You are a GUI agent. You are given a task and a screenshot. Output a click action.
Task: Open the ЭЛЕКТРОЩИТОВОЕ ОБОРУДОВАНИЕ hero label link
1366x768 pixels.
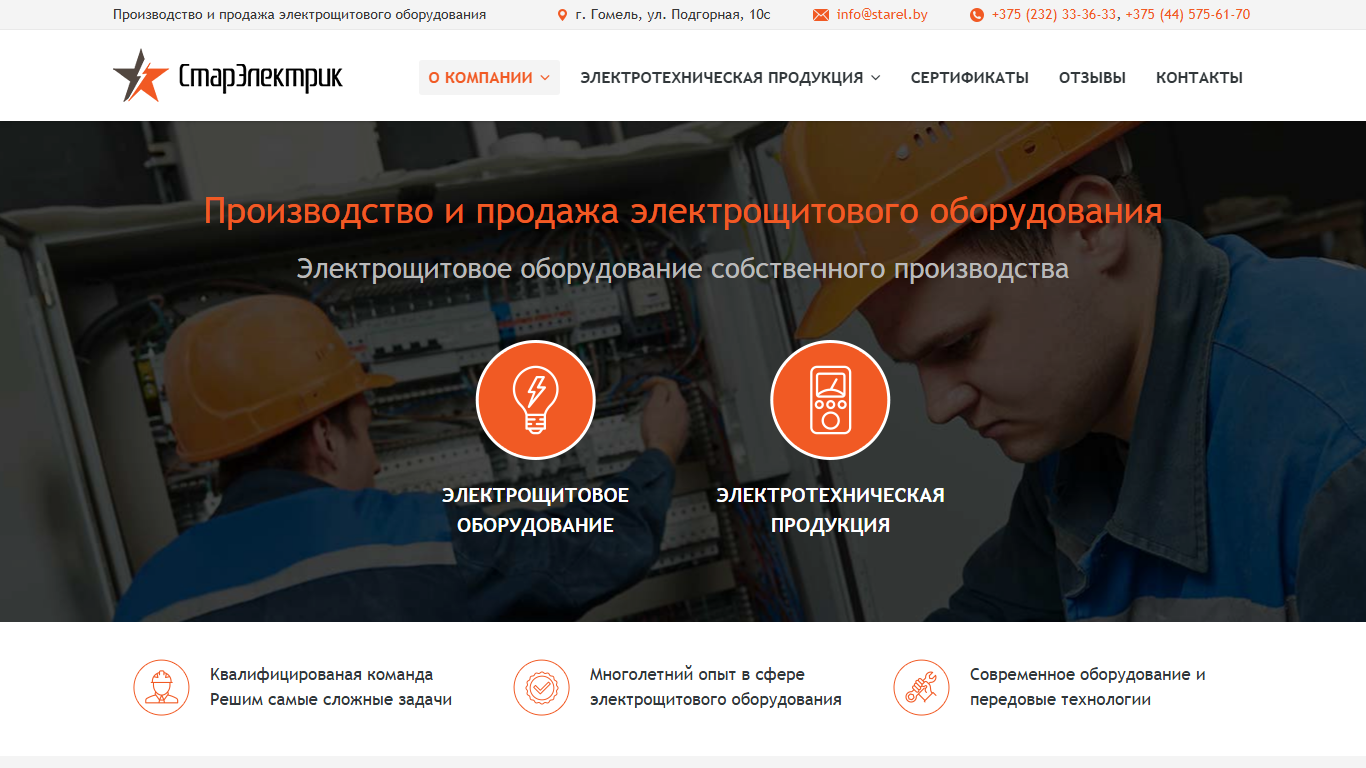click(x=535, y=510)
